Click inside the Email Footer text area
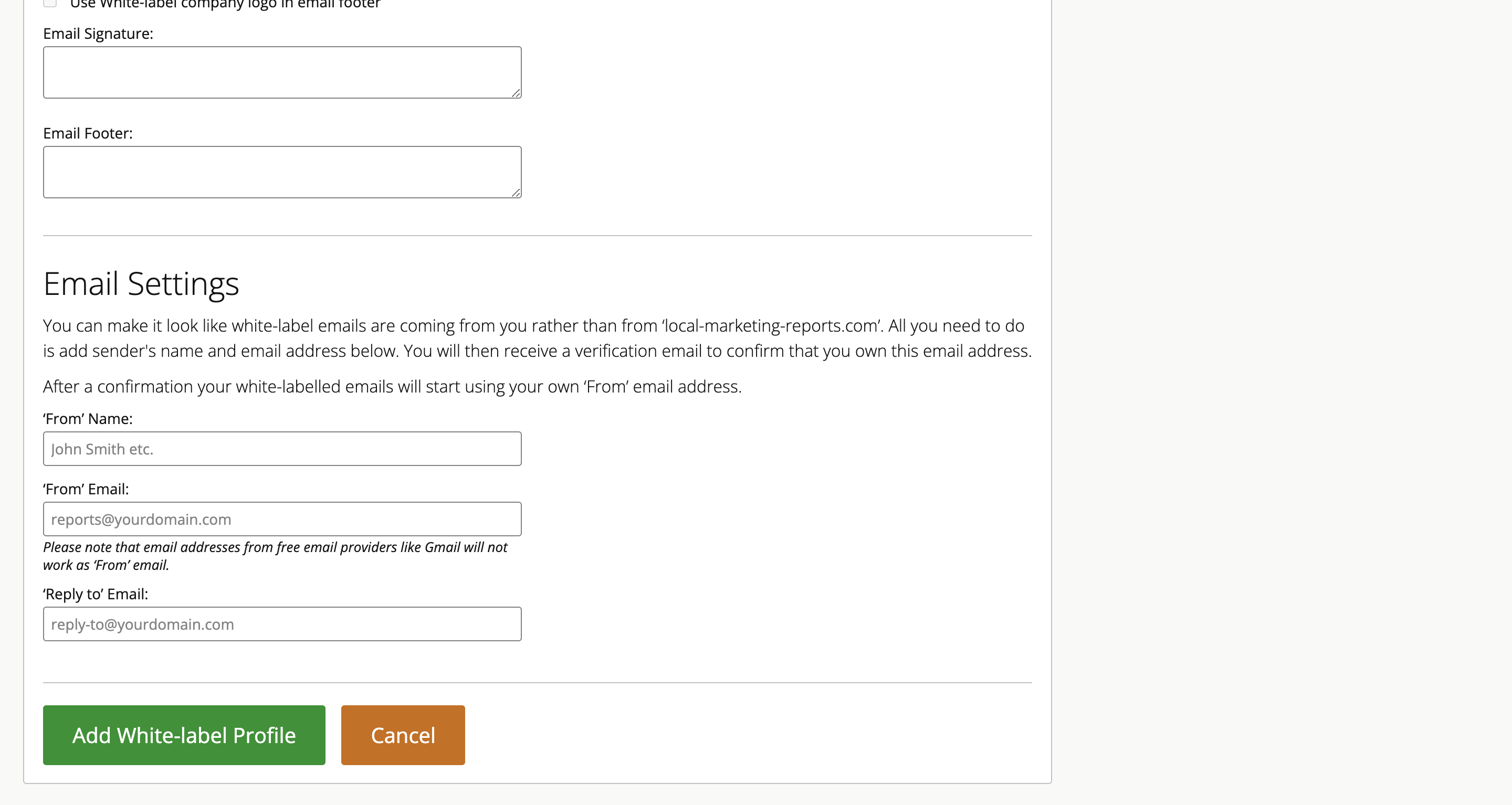Viewport: 1512px width, 805px height. [282, 172]
